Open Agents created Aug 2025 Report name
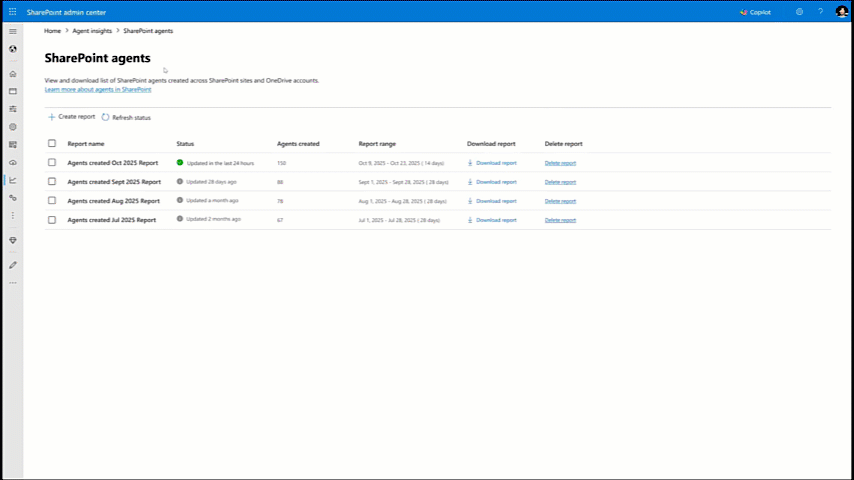This screenshot has width=854, height=480. 114,201
